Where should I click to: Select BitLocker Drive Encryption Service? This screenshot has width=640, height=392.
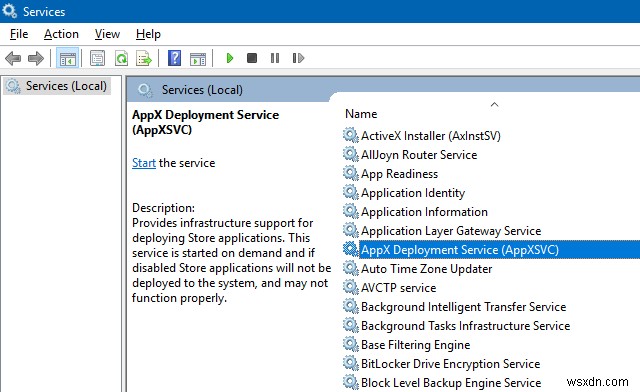(451, 364)
